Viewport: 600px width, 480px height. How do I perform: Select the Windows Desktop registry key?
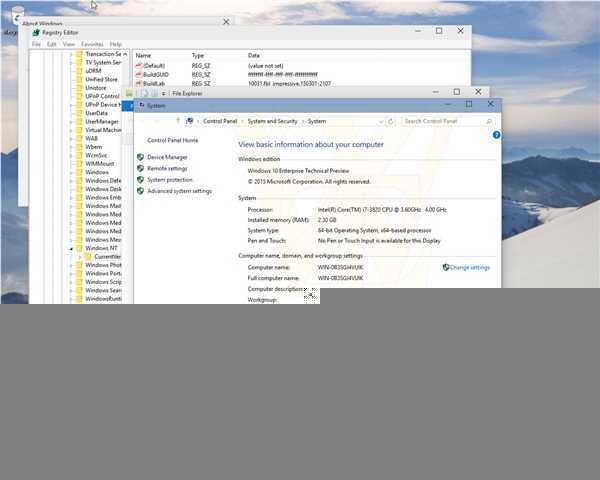(103, 189)
